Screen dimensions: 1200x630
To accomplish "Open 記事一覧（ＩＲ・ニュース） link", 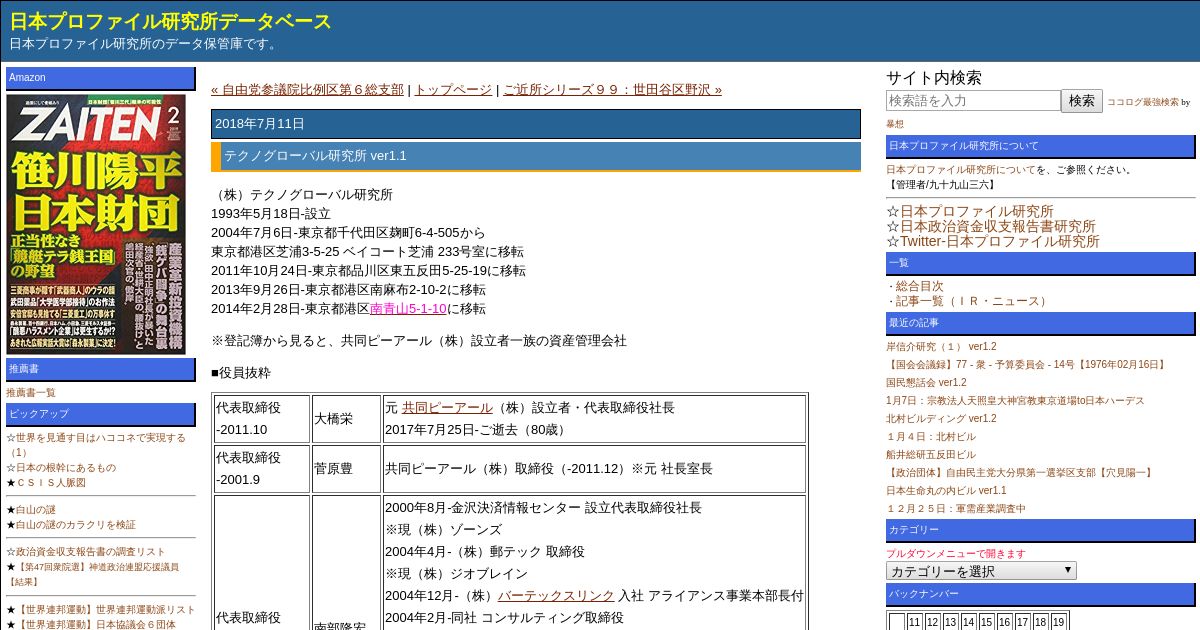I will (x=974, y=301).
